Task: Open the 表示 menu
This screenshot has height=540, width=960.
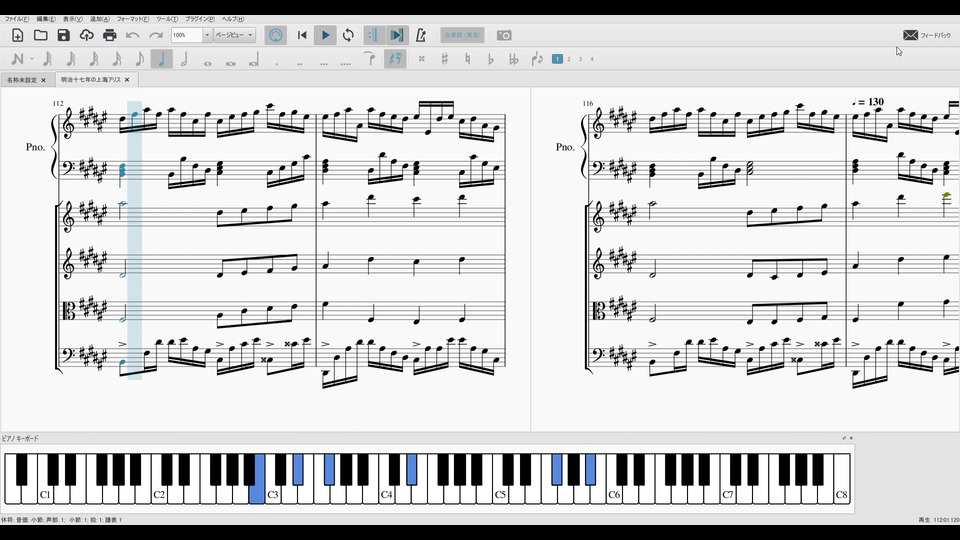Action: [x=73, y=19]
